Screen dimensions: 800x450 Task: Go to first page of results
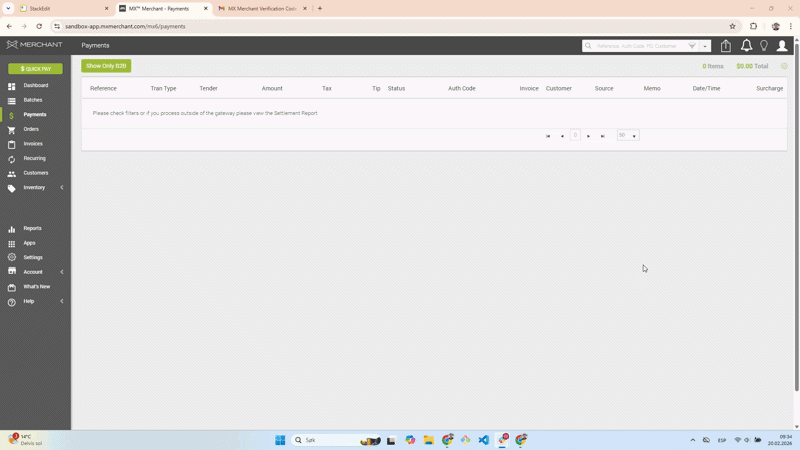(548, 136)
